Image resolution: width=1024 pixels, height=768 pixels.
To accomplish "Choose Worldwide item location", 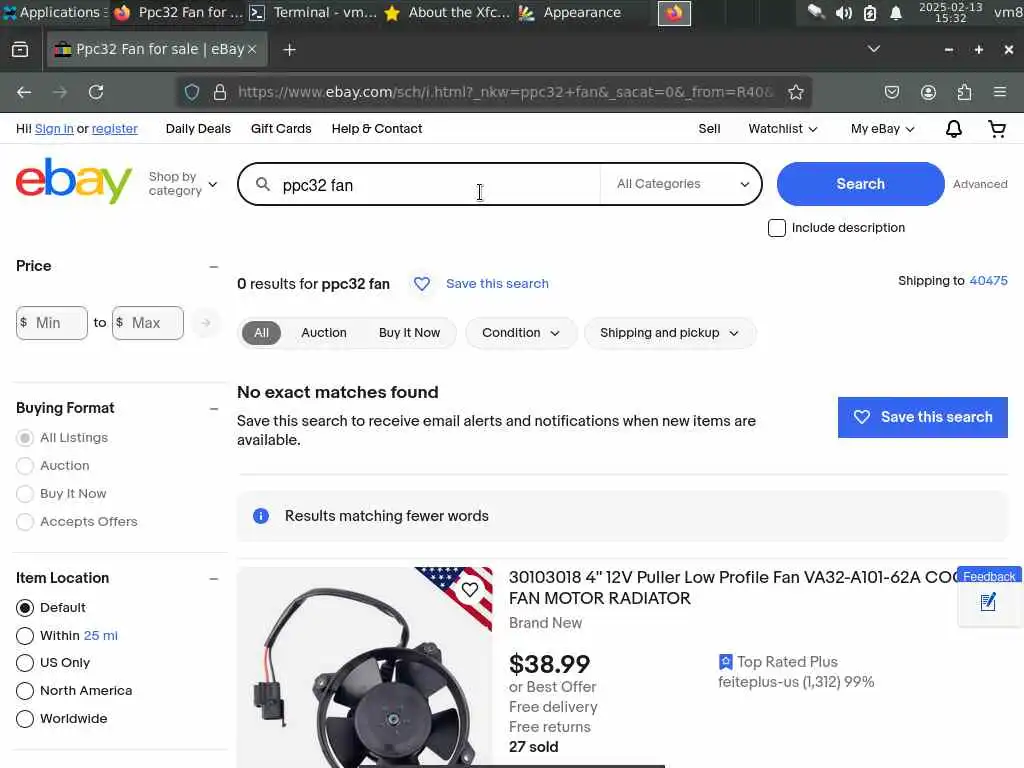I will pos(25,719).
